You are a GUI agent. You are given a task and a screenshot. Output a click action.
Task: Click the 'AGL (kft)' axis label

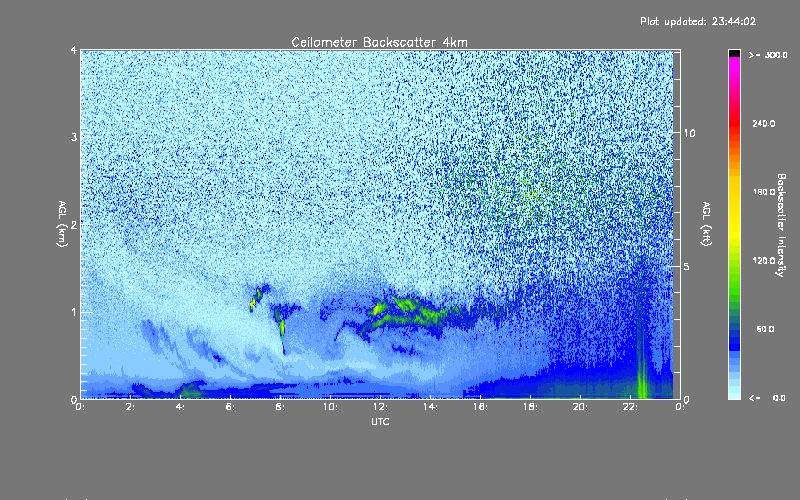click(707, 224)
